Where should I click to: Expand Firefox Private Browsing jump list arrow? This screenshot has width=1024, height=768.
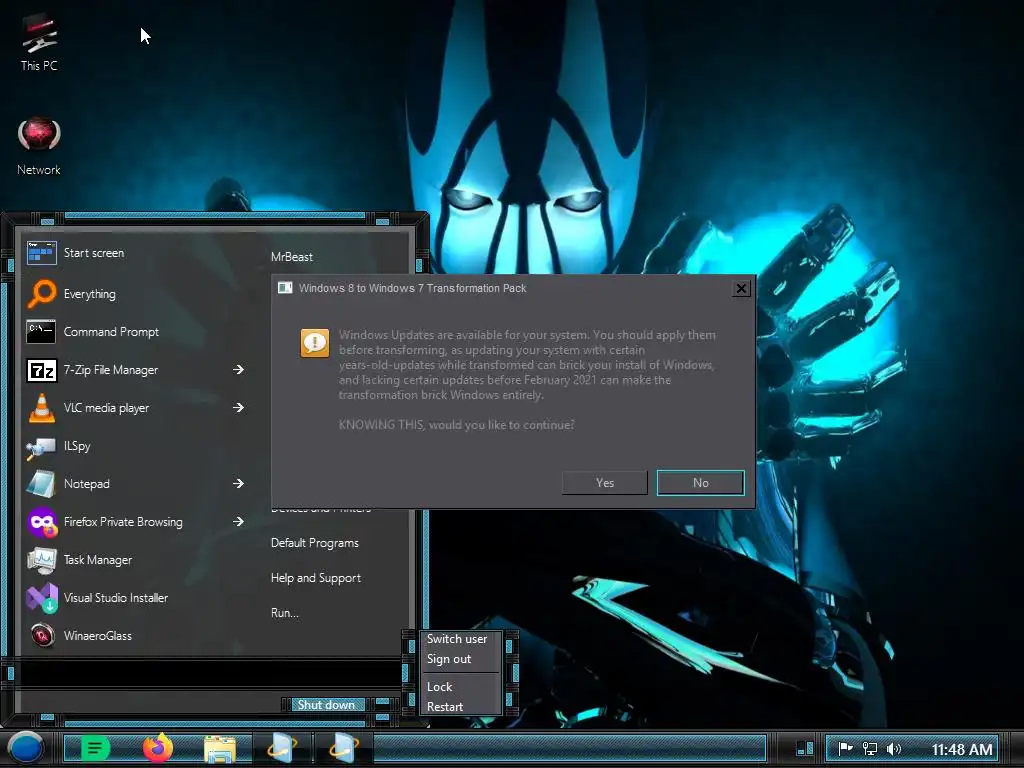point(238,521)
